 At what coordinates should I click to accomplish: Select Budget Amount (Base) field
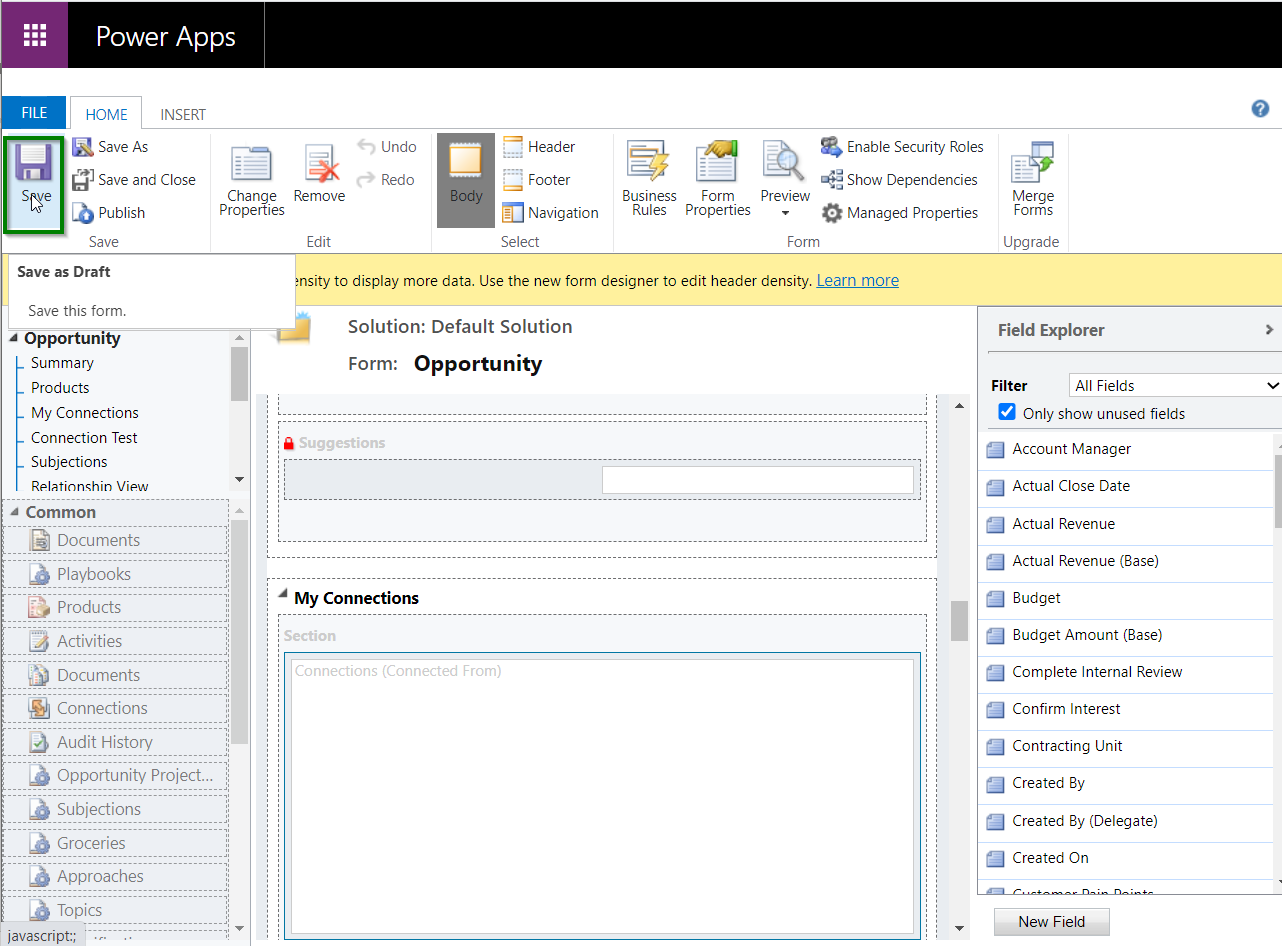coord(1125,635)
